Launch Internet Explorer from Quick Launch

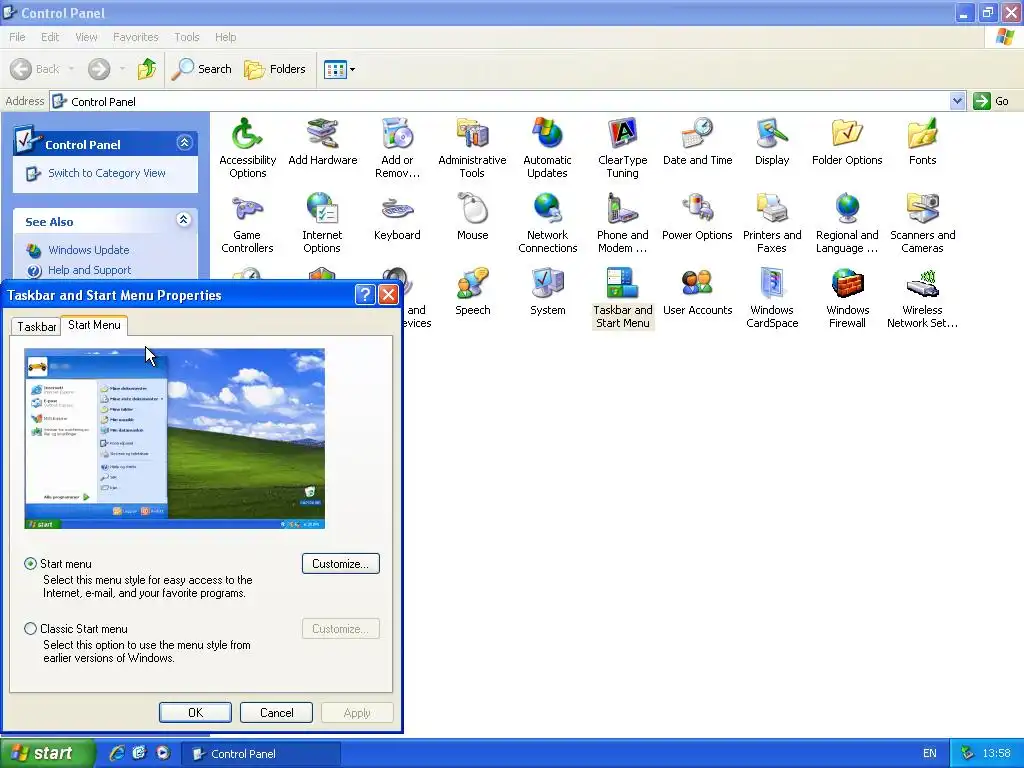[117, 754]
